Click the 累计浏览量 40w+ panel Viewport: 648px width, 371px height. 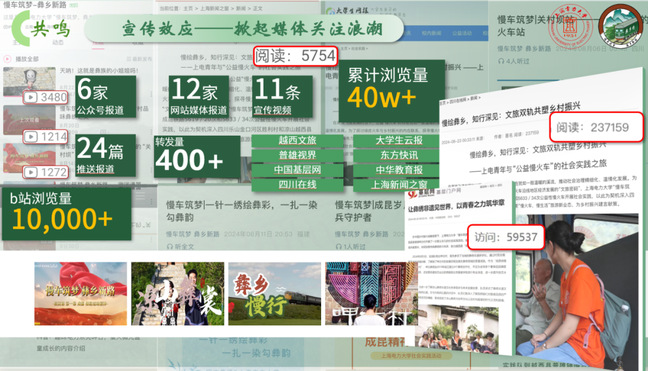391,92
